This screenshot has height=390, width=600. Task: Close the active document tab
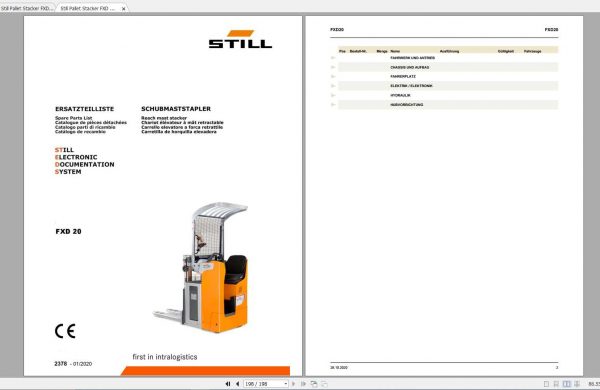tap(124, 8)
